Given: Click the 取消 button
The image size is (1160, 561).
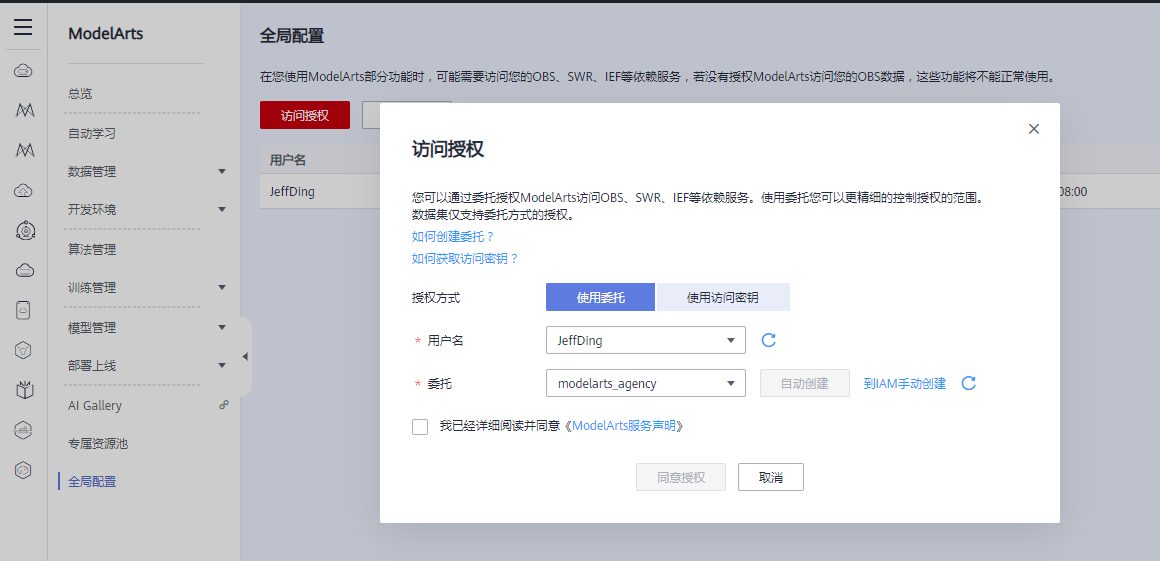Looking at the screenshot, I should (771, 477).
